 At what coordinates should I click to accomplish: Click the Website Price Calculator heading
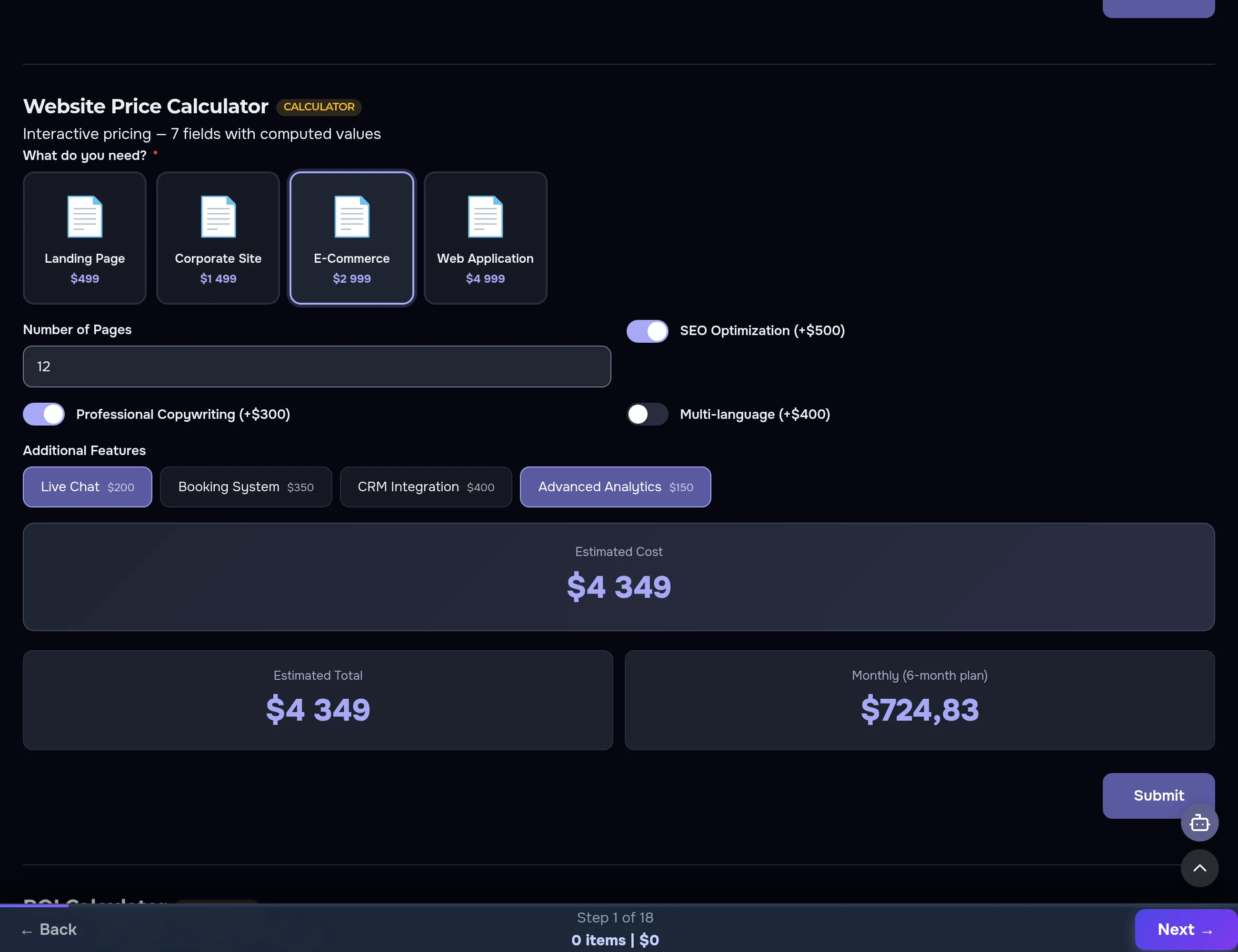point(145,106)
